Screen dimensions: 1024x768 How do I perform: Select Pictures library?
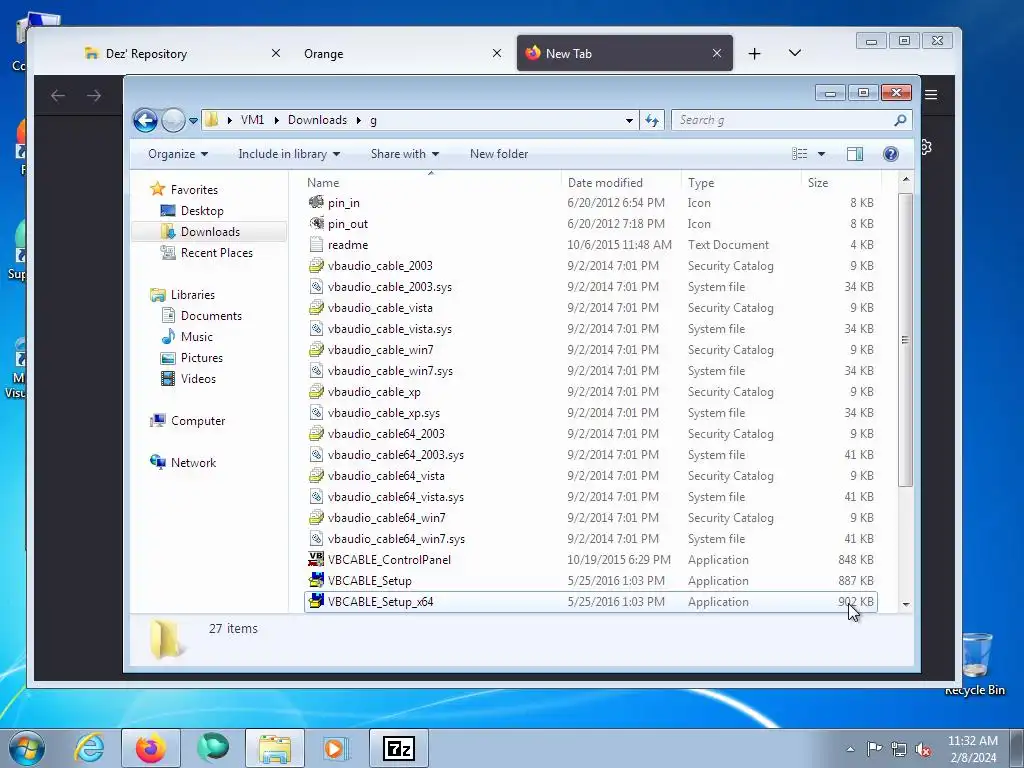tap(201, 358)
